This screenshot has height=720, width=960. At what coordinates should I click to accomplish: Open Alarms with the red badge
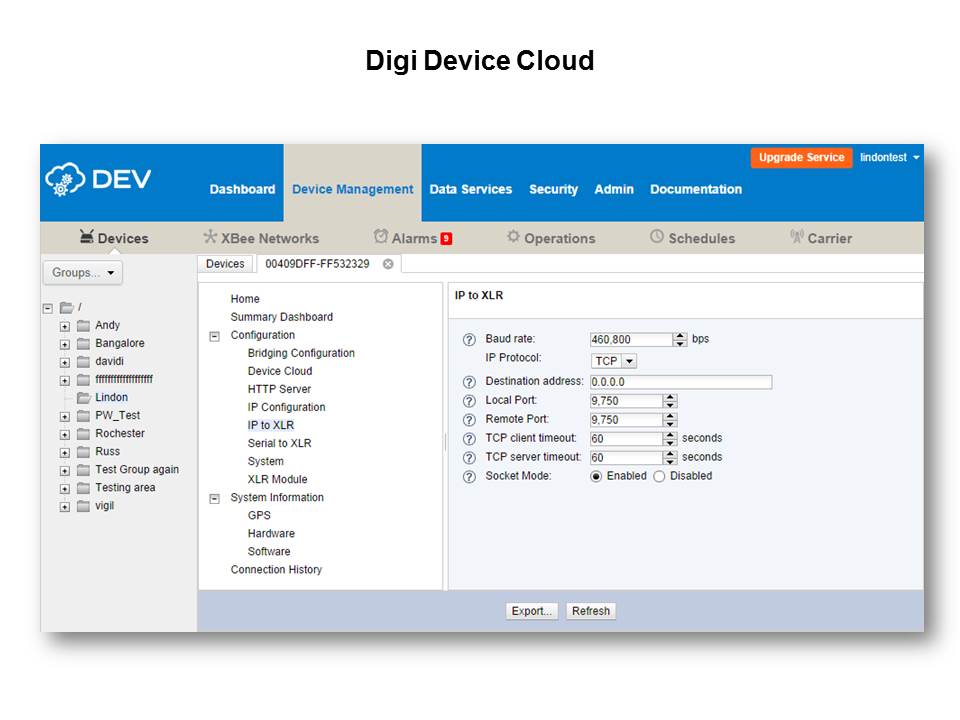[x=413, y=238]
